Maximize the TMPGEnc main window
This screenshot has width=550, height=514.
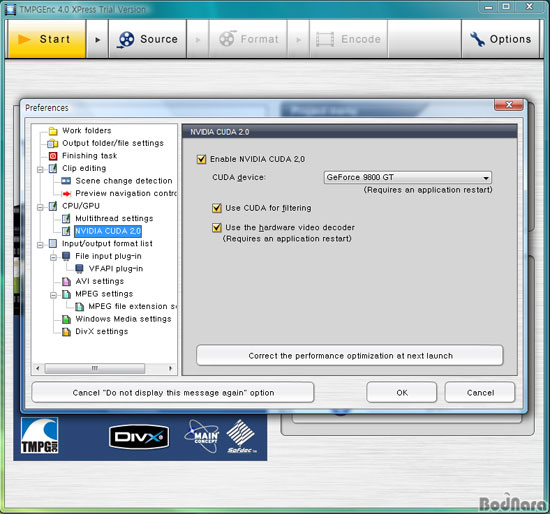[x=506, y=7]
